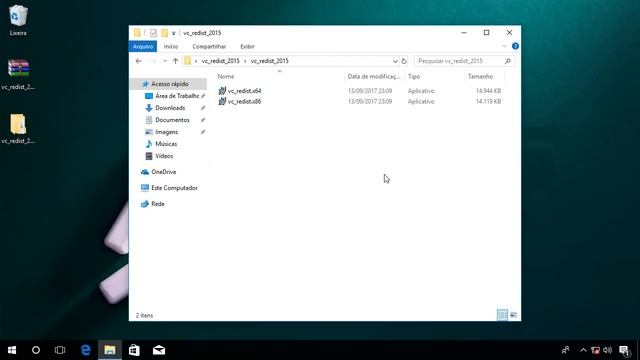Click Aplicativo type of vc_redist.x86

[421, 101]
